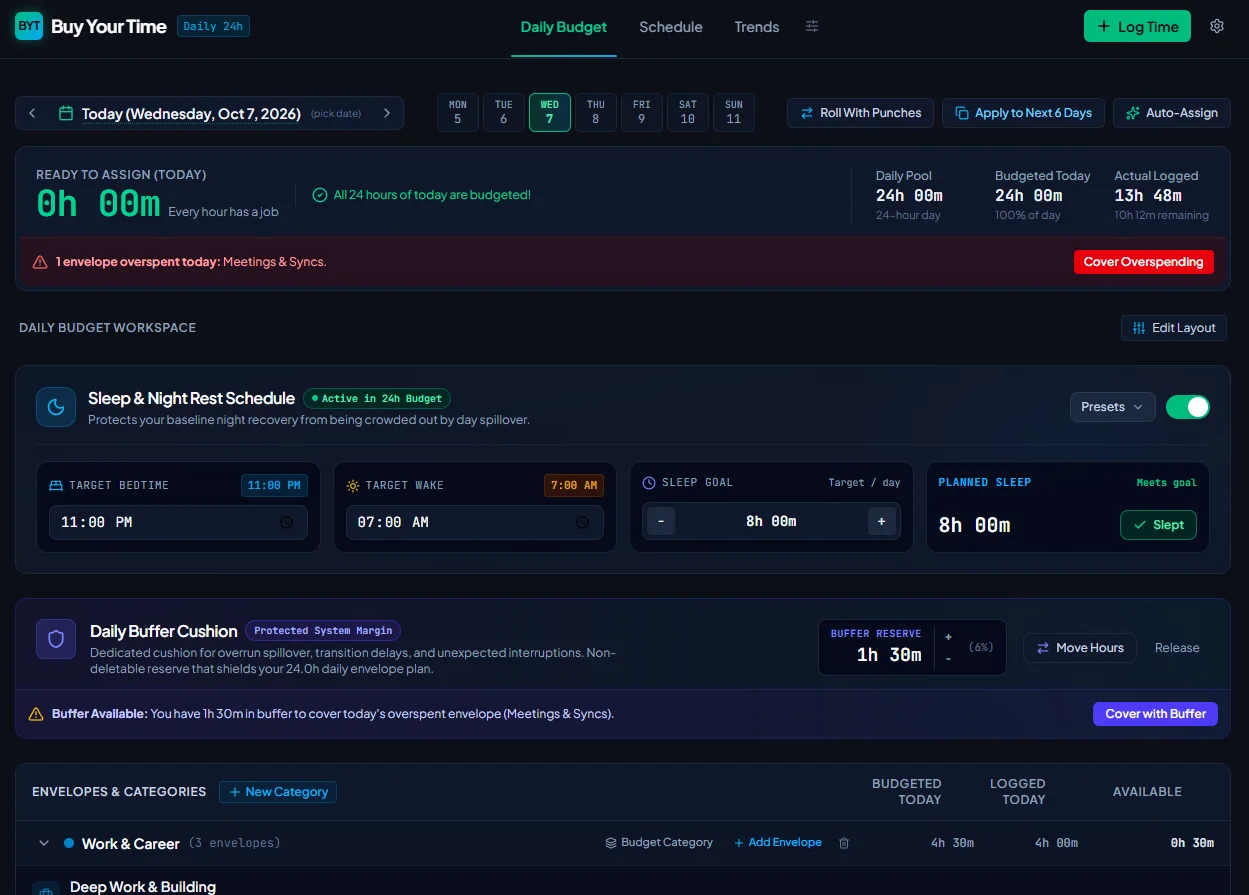Open Edit Layout for the workspace
This screenshot has width=1249, height=895.
(1174, 328)
